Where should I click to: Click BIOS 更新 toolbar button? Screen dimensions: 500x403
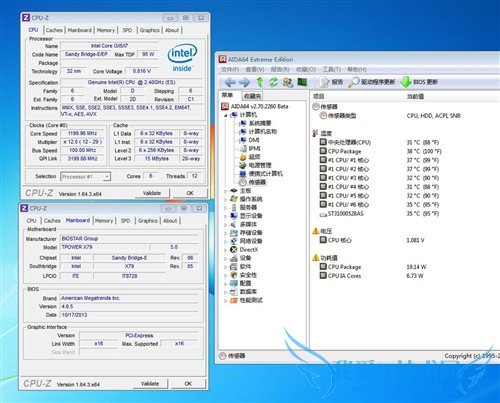click(x=420, y=82)
